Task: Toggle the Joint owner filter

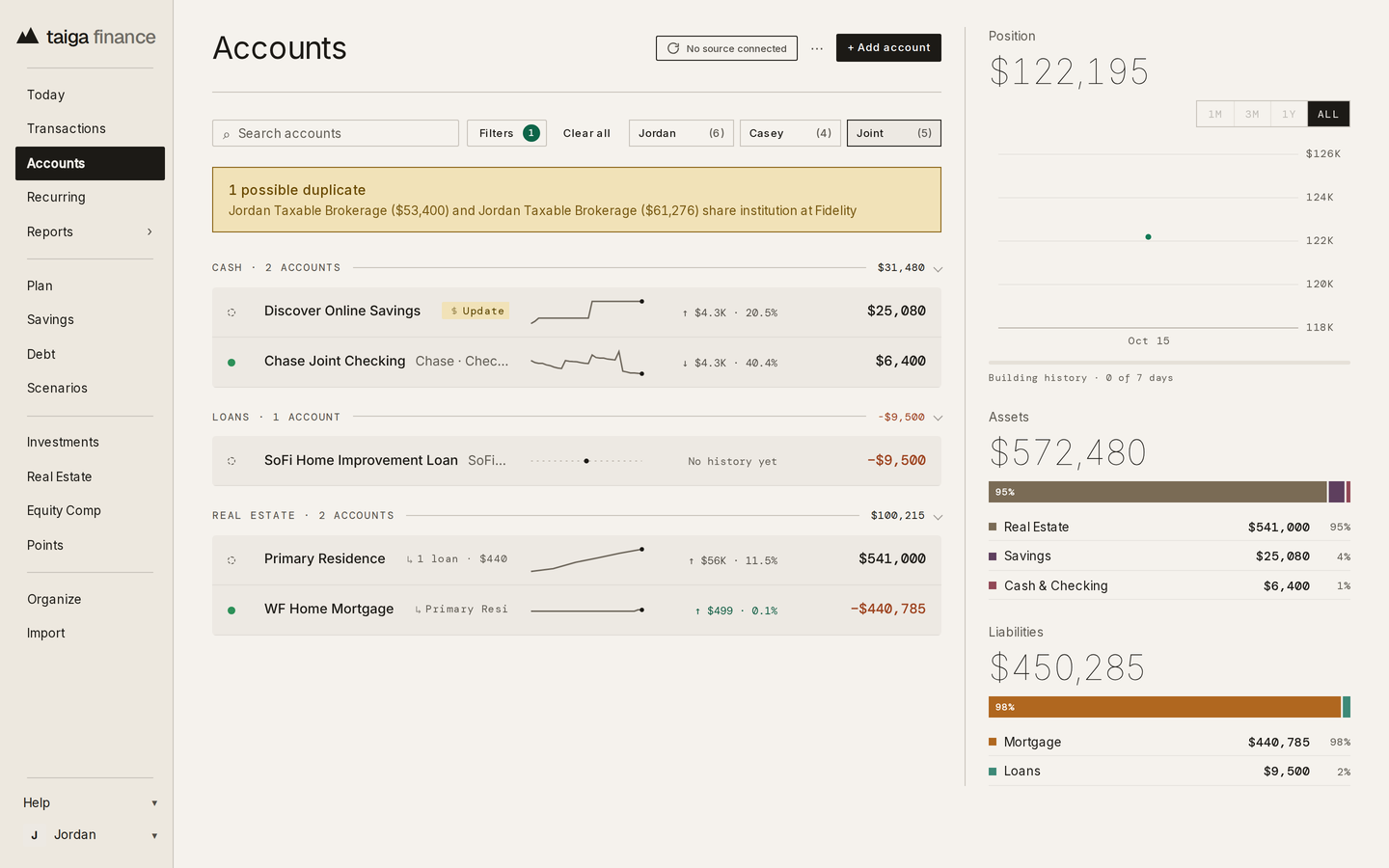Action: click(x=894, y=133)
